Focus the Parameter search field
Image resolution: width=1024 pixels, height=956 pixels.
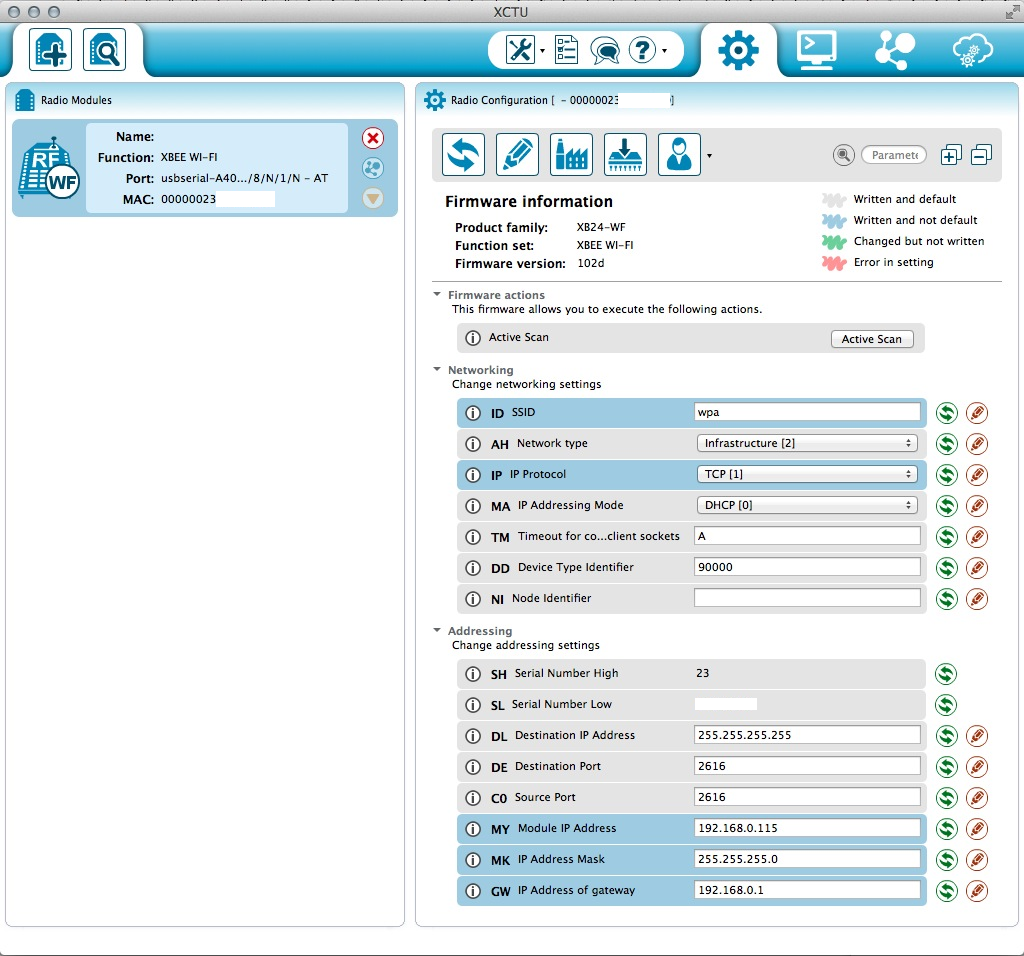click(x=894, y=155)
